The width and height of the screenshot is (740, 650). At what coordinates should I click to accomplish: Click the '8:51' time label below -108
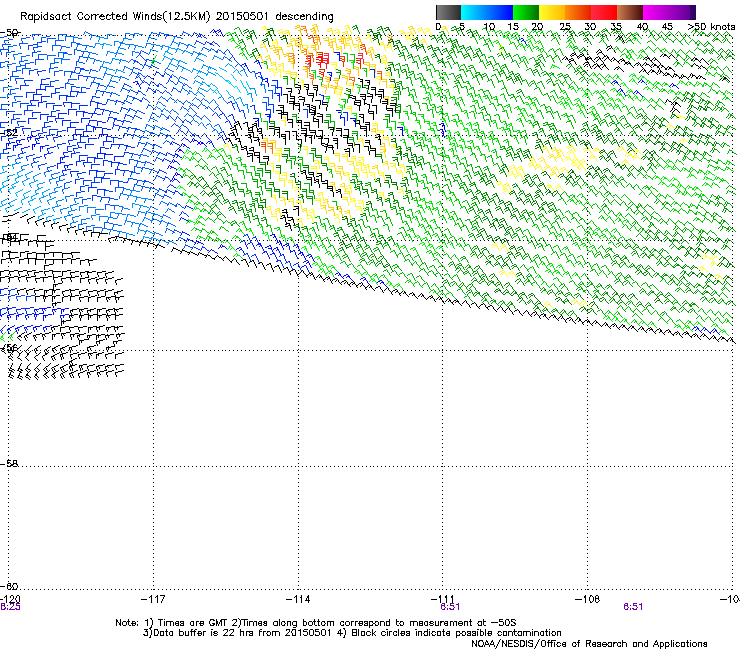[633, 607]
